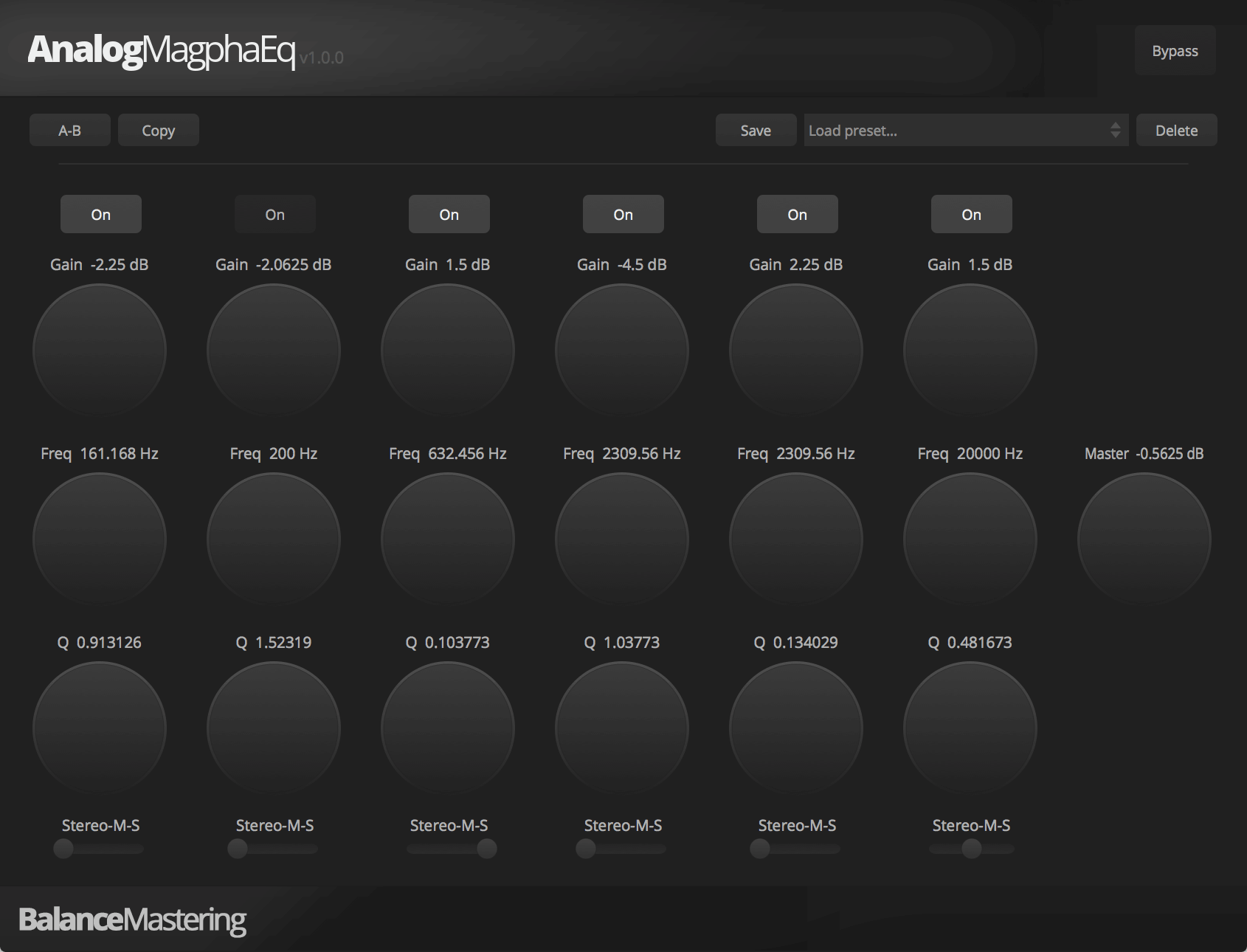The image size is (1247, 952).
Task: Click the Gain -4.5 dB value label
Action: click(622, 264)
